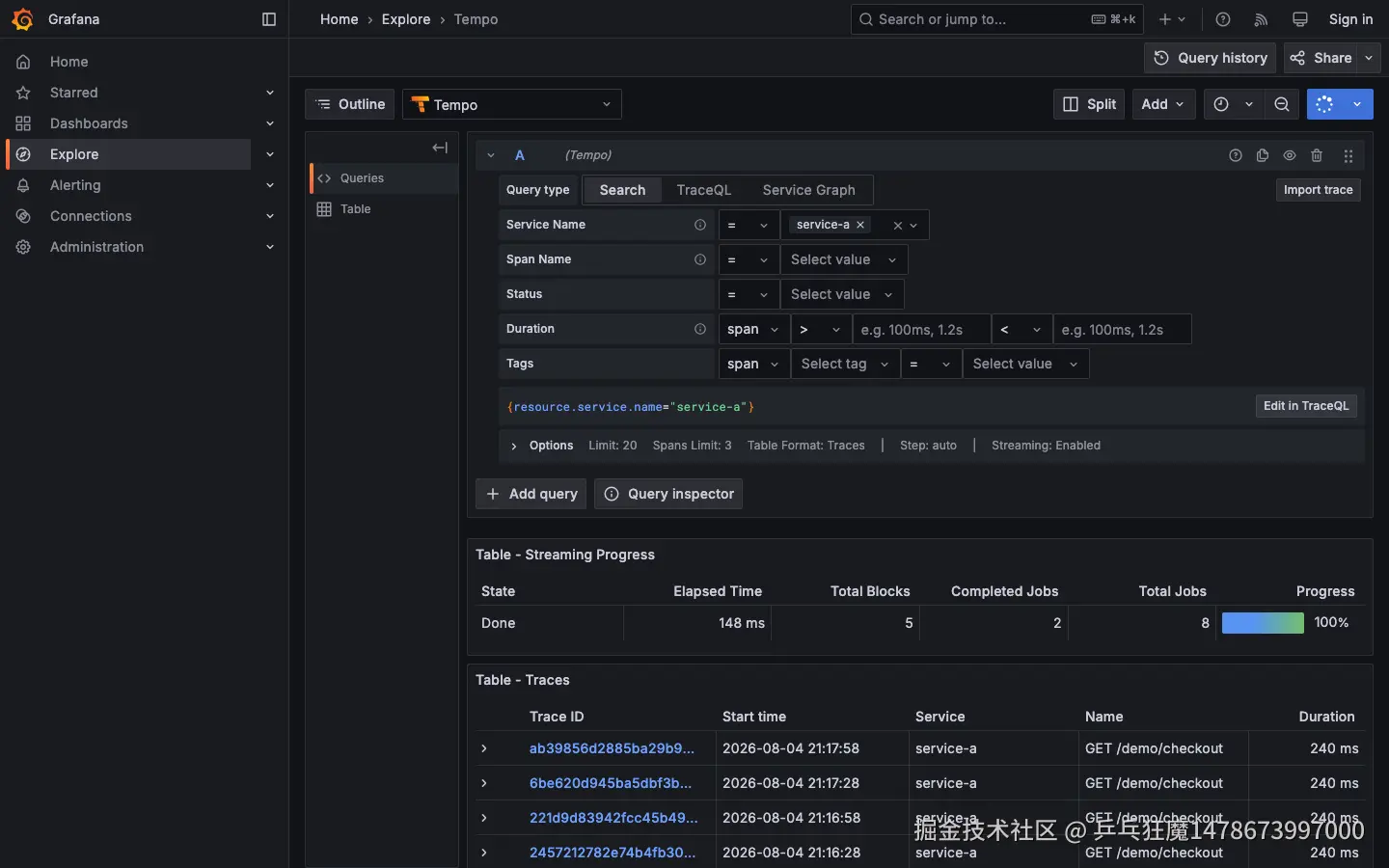The height and width of the screenshot is (868, 1389).
Task: Duplicate query A
Action: tap(1263, 155)
